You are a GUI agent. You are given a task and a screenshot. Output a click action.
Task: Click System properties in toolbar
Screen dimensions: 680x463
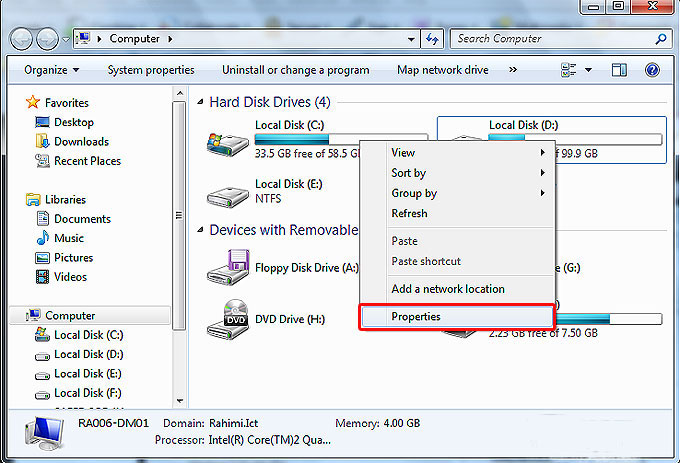(151, 70)
